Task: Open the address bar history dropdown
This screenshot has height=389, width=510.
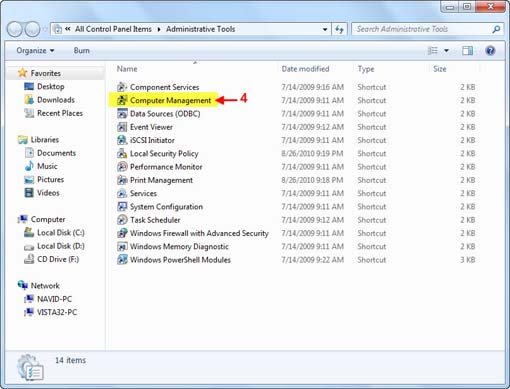Action: pos(325,29)
